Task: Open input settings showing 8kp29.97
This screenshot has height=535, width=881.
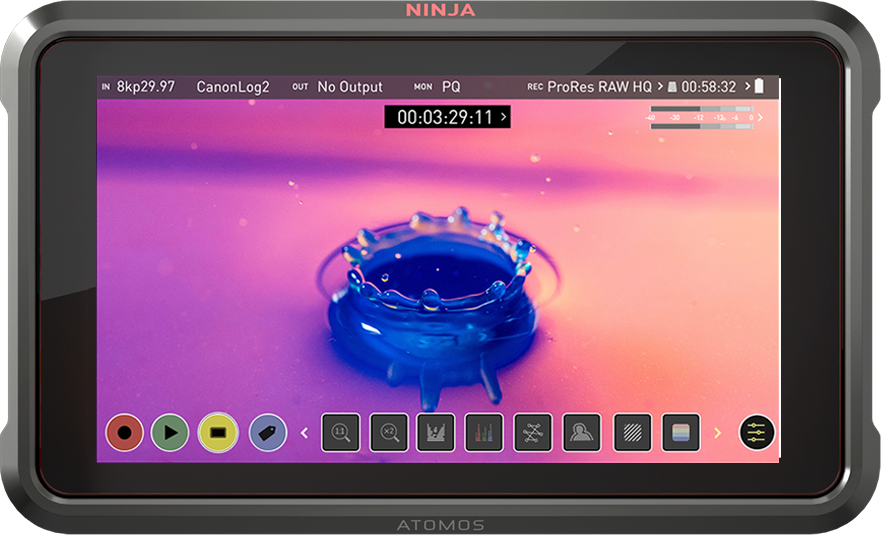Action: (145, 87)
